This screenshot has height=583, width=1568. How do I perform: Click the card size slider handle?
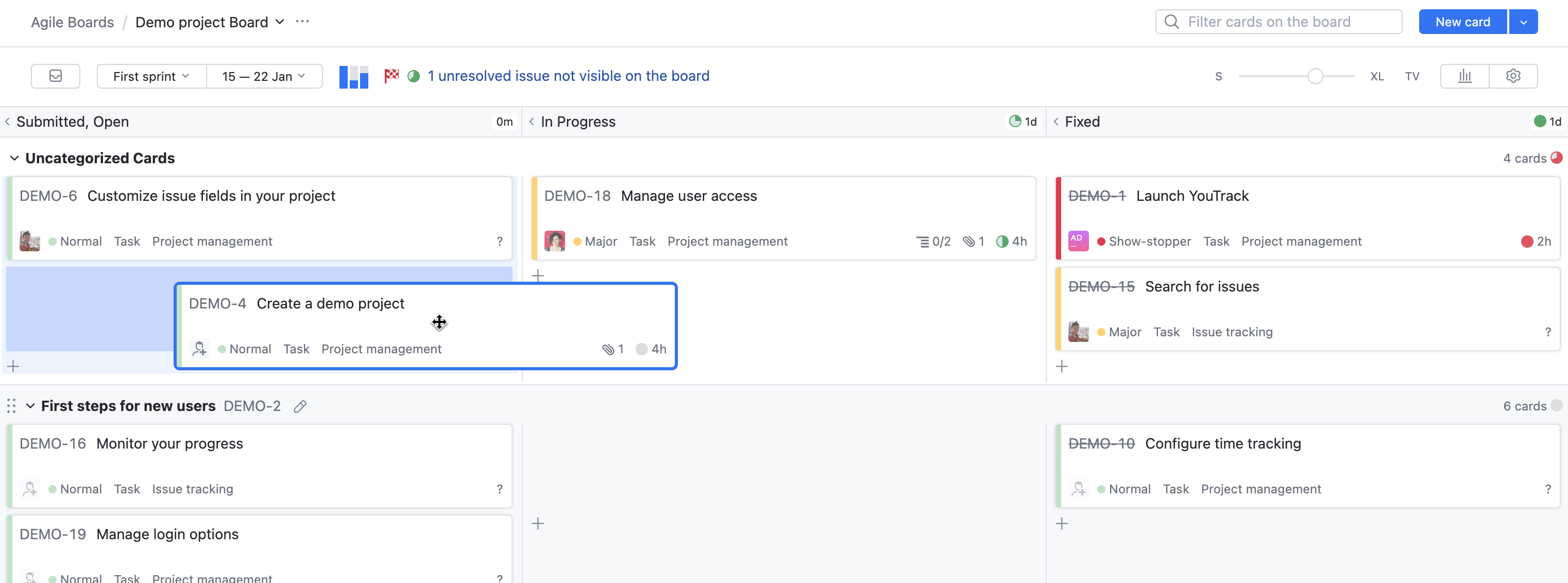pos(1316,76)
